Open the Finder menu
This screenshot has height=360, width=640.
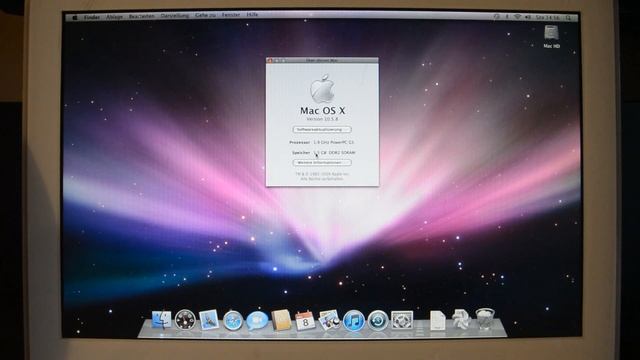92,17
